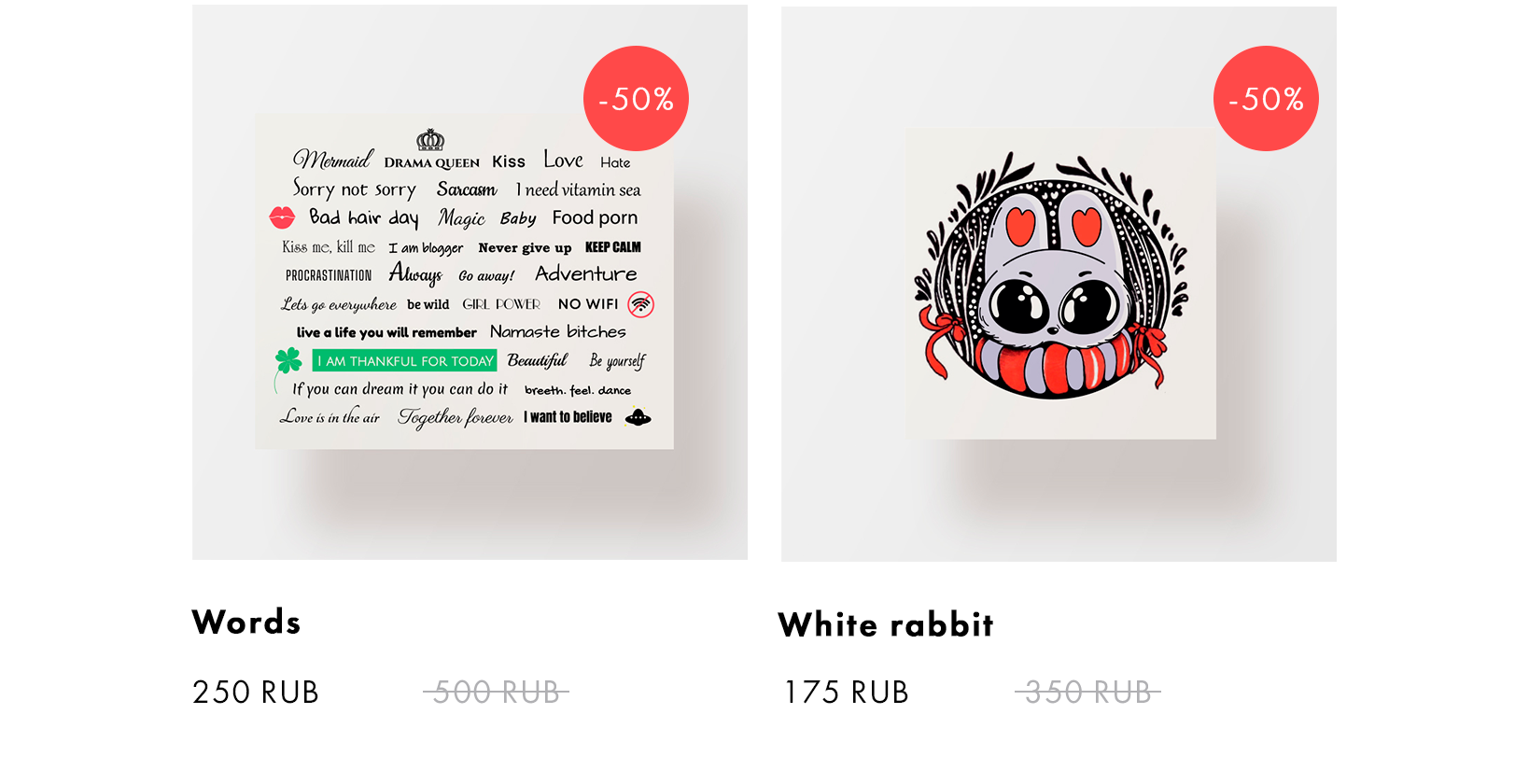
Task: Click the crown icon above Drama Queen
Action: [430, 140]
